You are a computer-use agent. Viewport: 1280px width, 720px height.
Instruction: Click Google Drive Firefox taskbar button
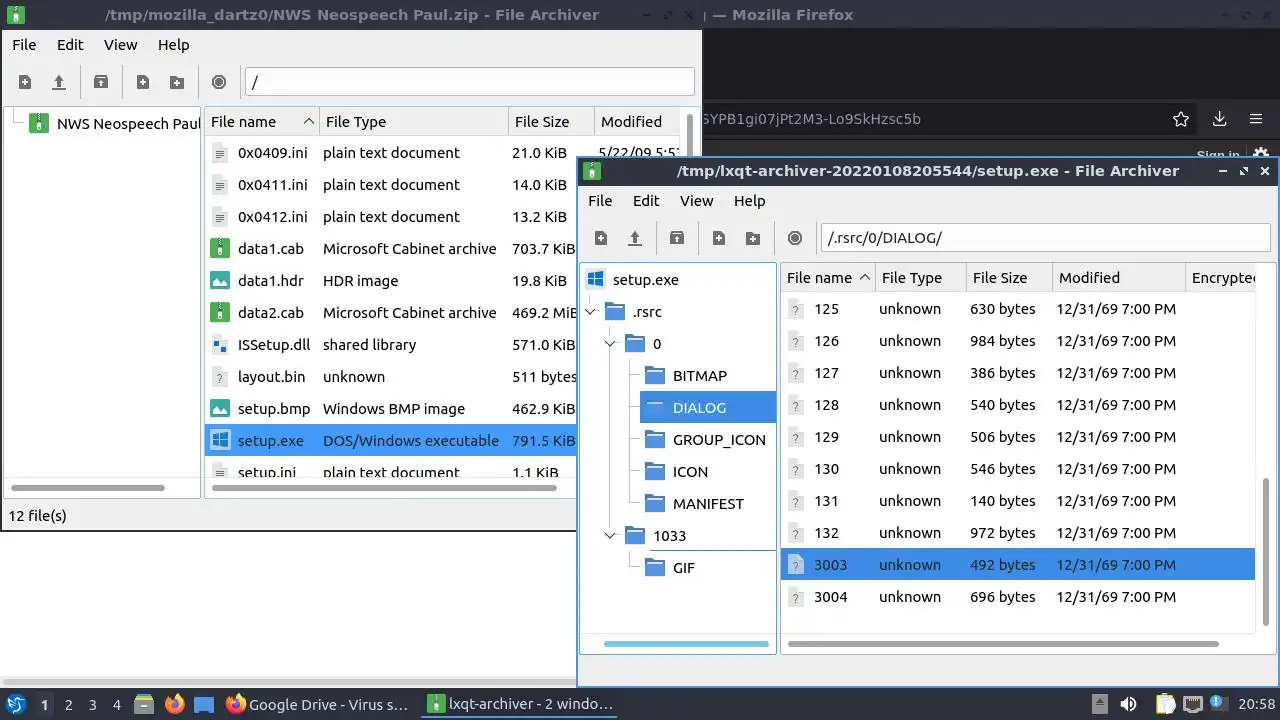coord(317,704)
